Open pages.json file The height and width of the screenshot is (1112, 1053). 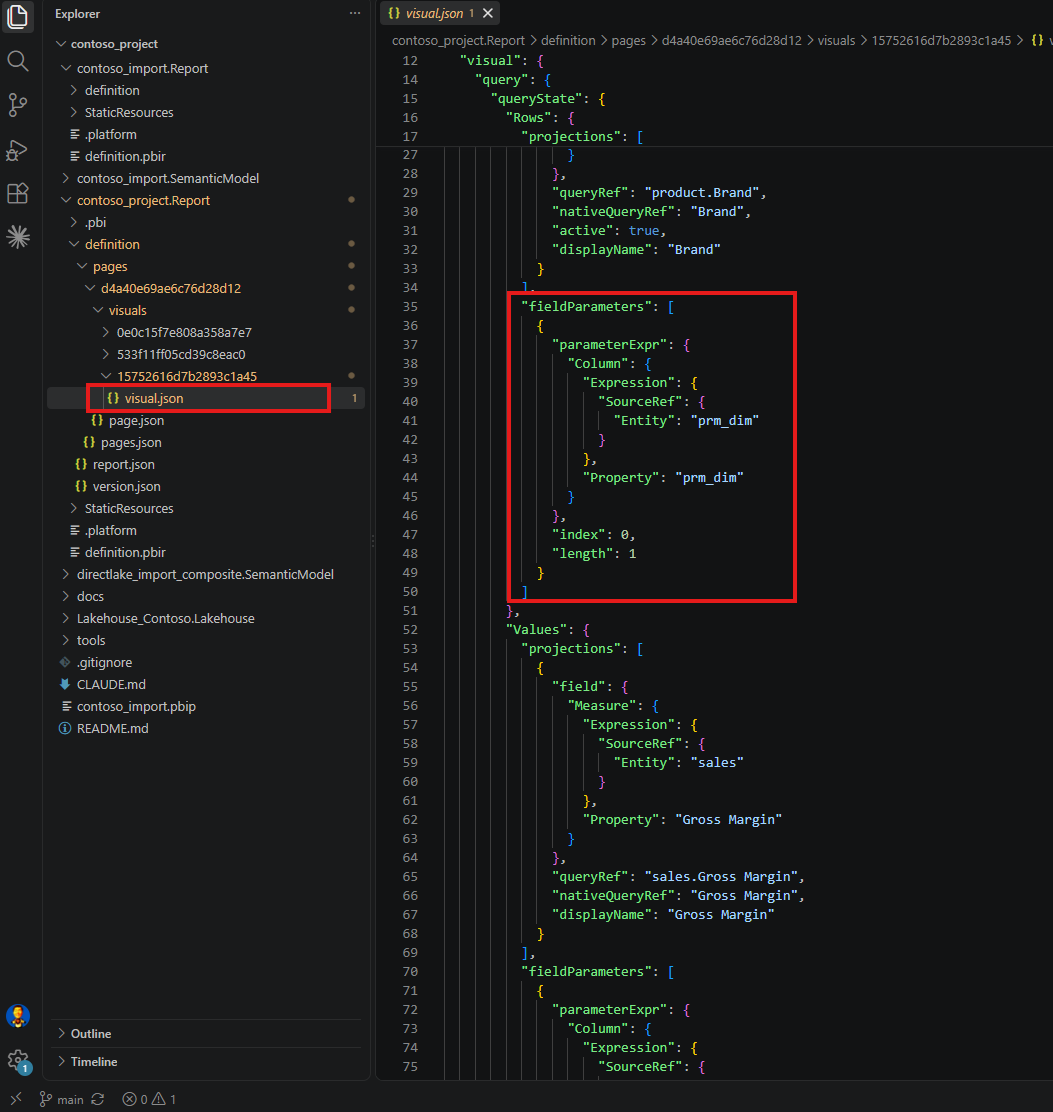coord(131,443)
